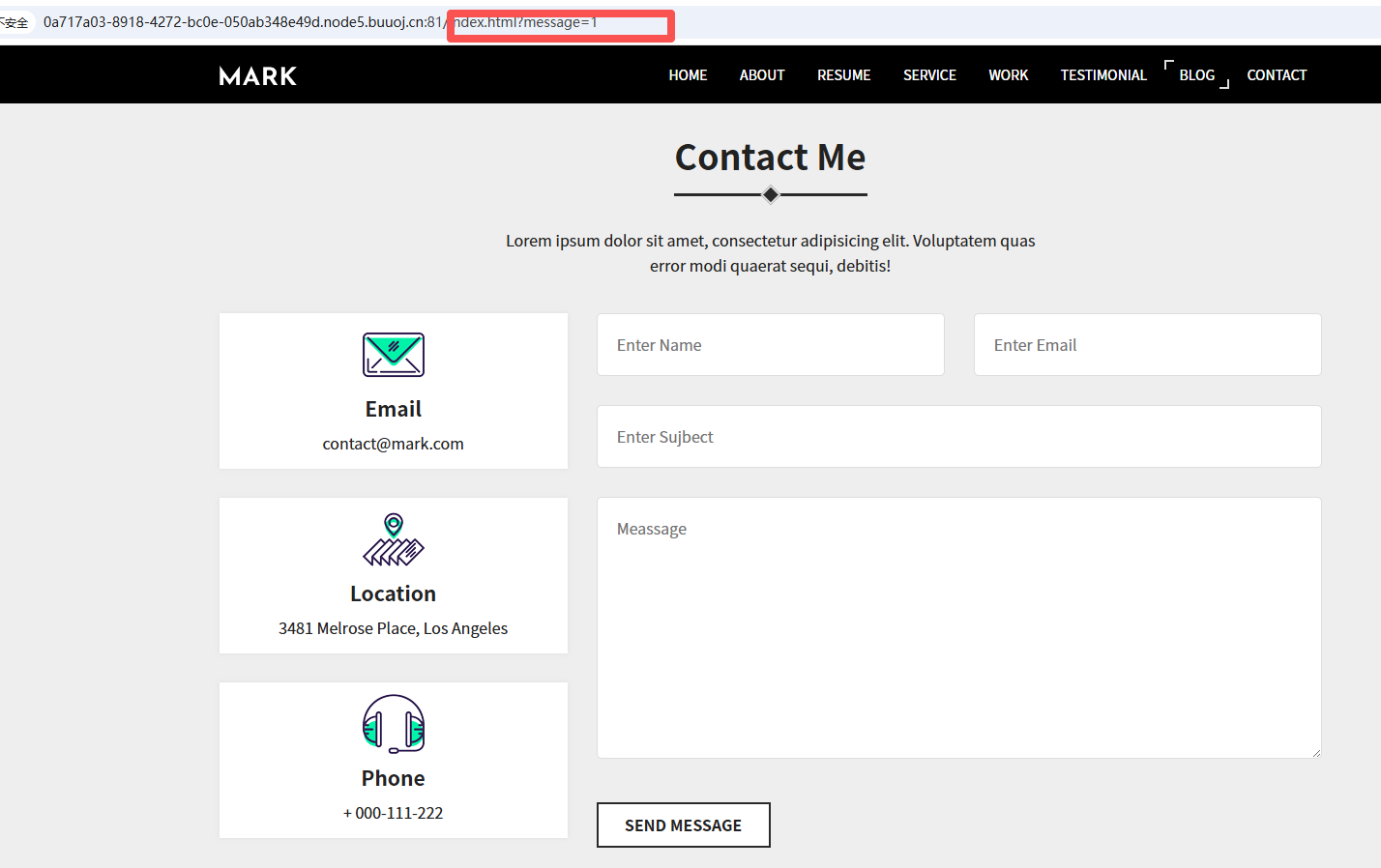Click into the Enter Subject field

coord(959,437)
